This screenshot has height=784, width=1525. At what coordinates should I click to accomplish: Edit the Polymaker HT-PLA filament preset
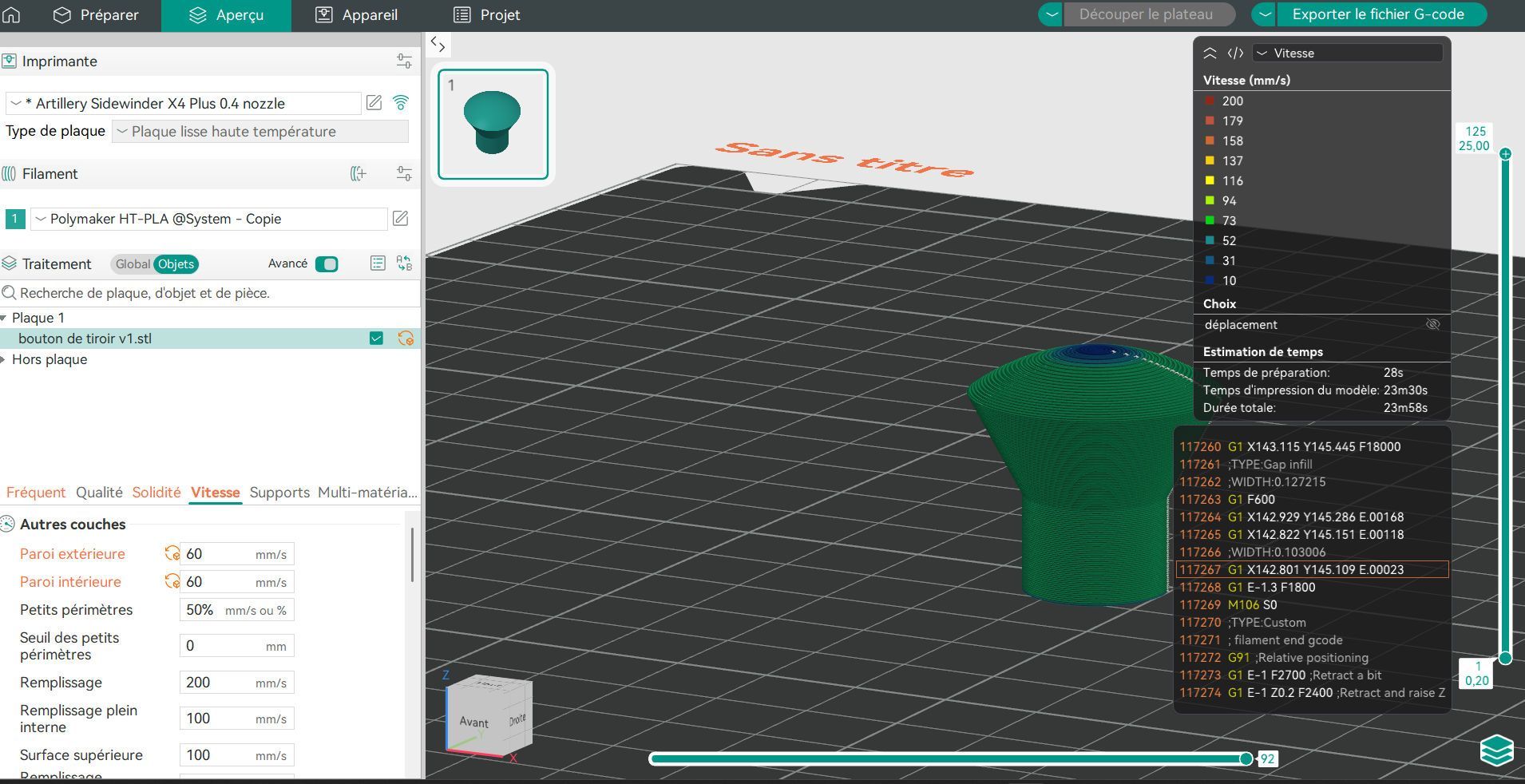400,218
